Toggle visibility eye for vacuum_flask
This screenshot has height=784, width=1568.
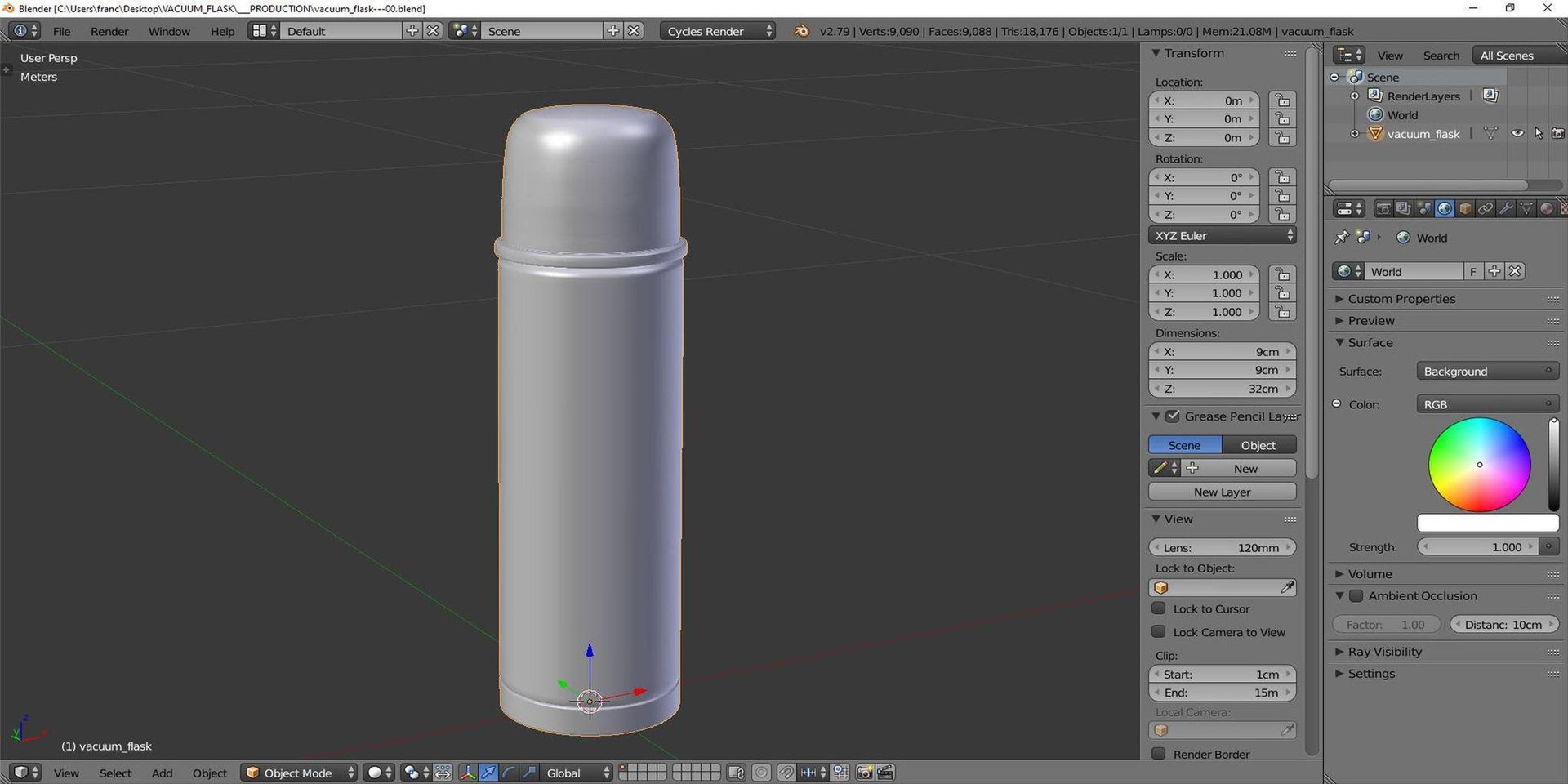pyautogui.click(x=1517, y=133)
